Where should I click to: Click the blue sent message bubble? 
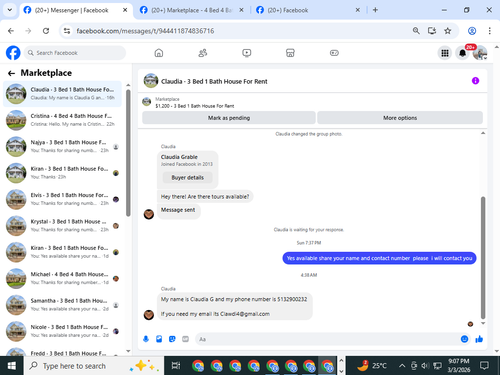(x=379, y=258)
